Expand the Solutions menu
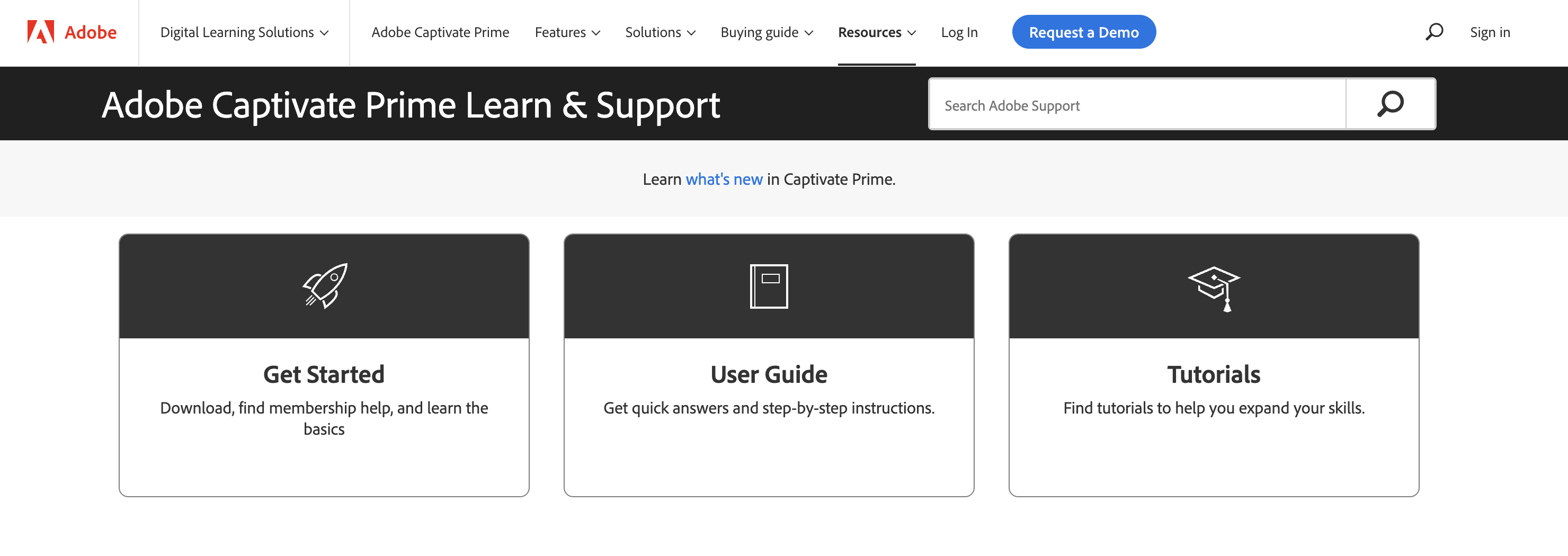The height and width of the screenshot is (556, 1568). click(x=661, y=32)
